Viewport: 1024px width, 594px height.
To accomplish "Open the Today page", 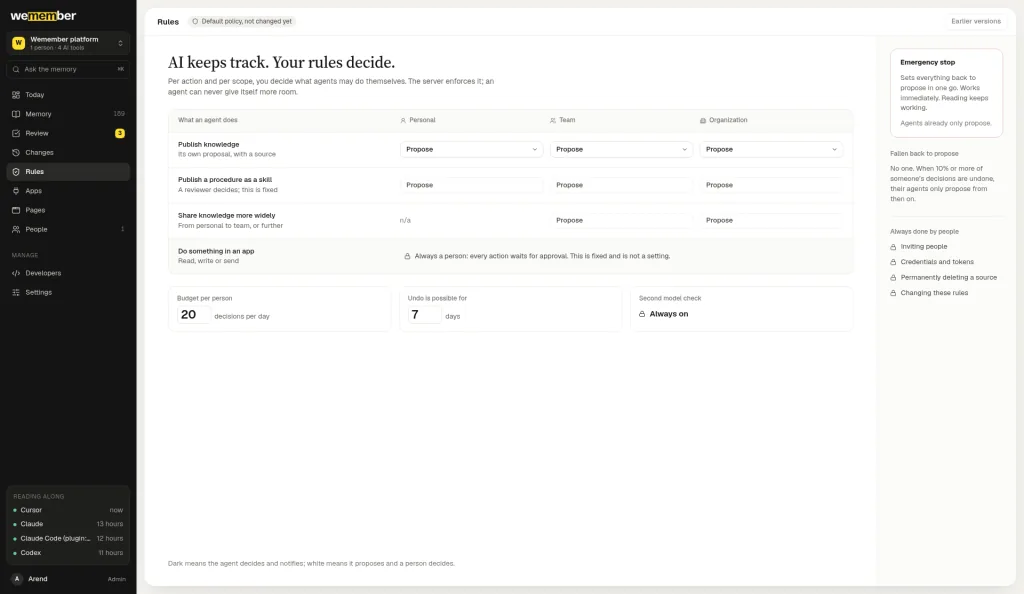I will [68, 95].
